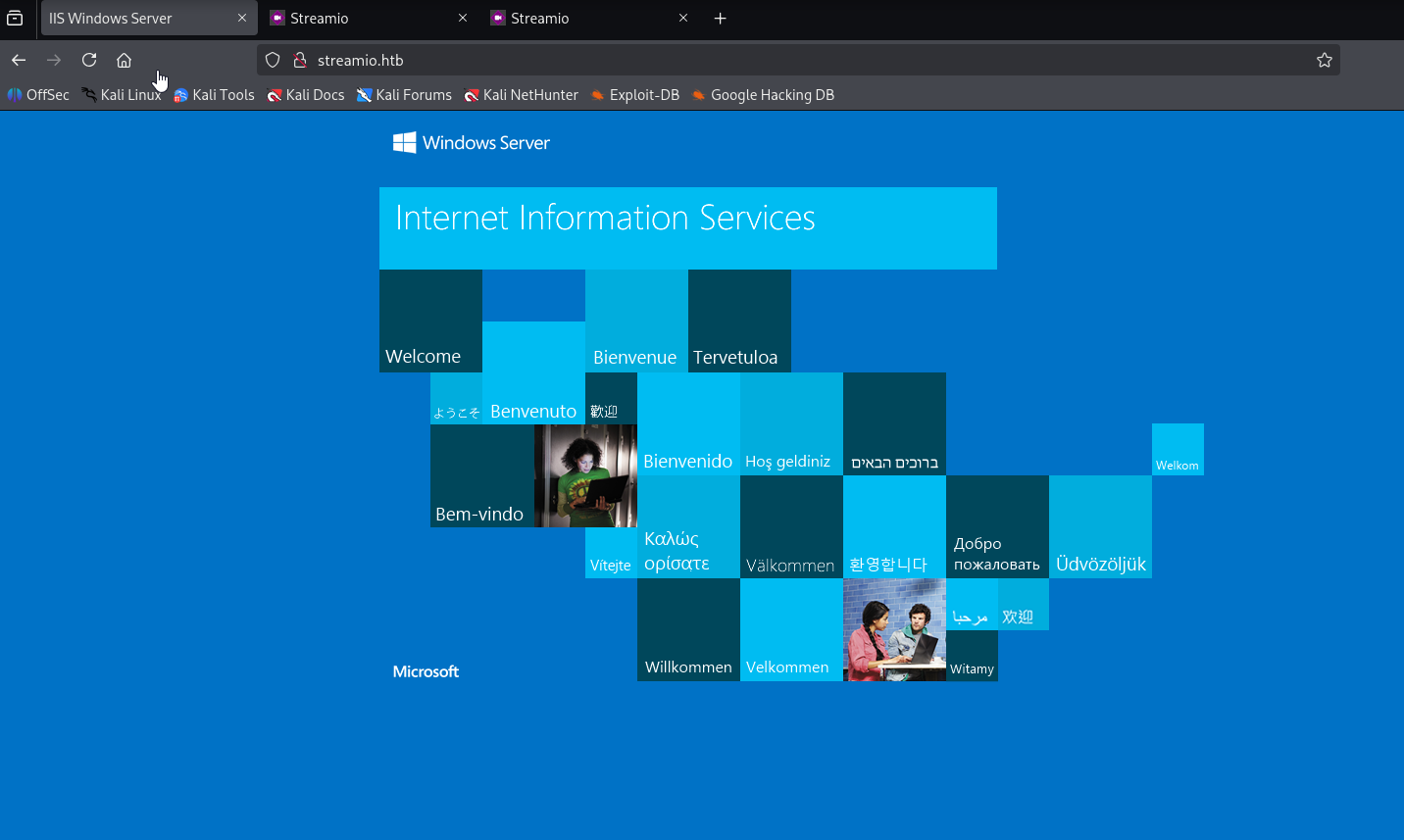Open the Kali Tools bookmark
1404x840 pixels.
214,95
